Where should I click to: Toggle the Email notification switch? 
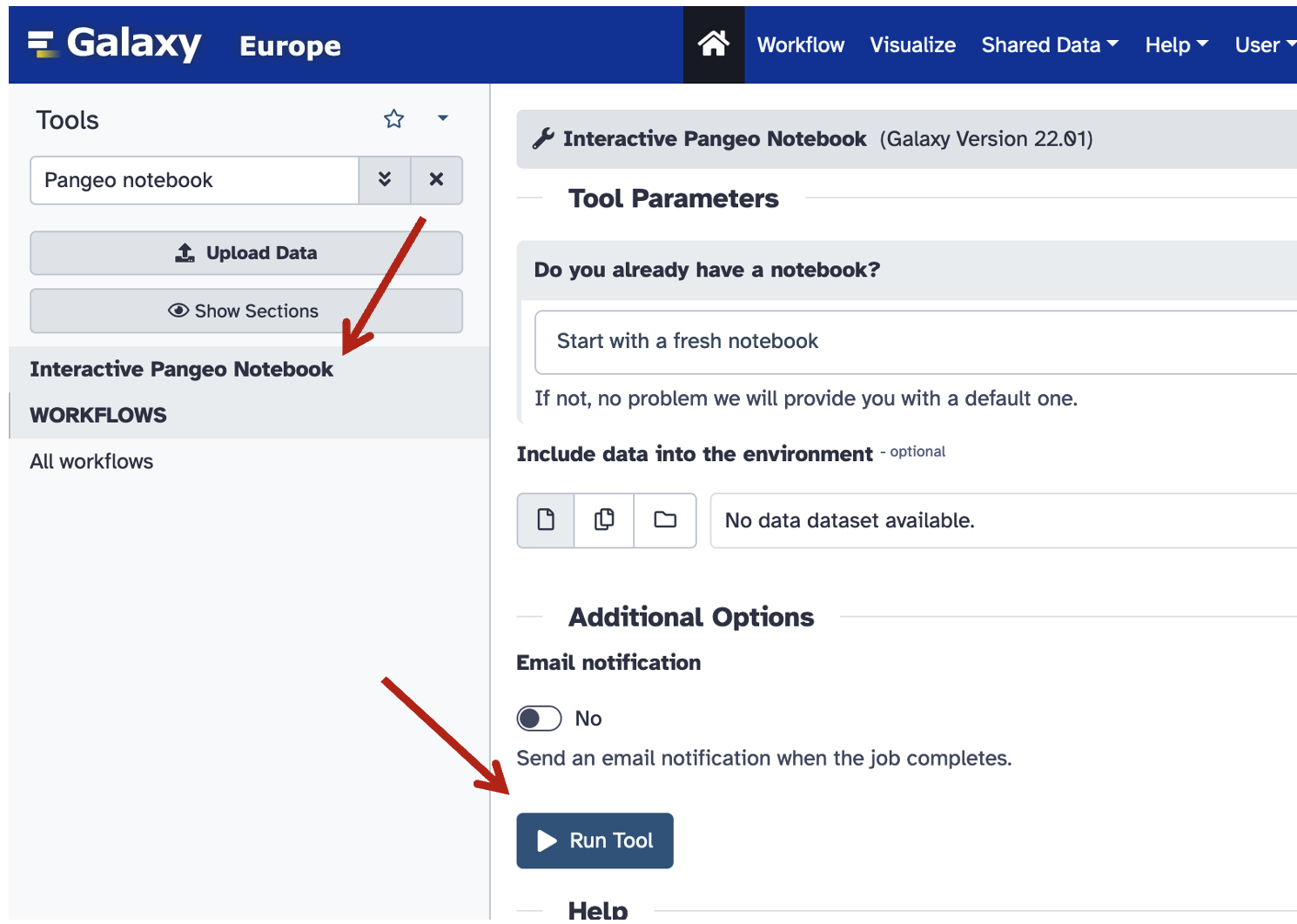[539, 719]
